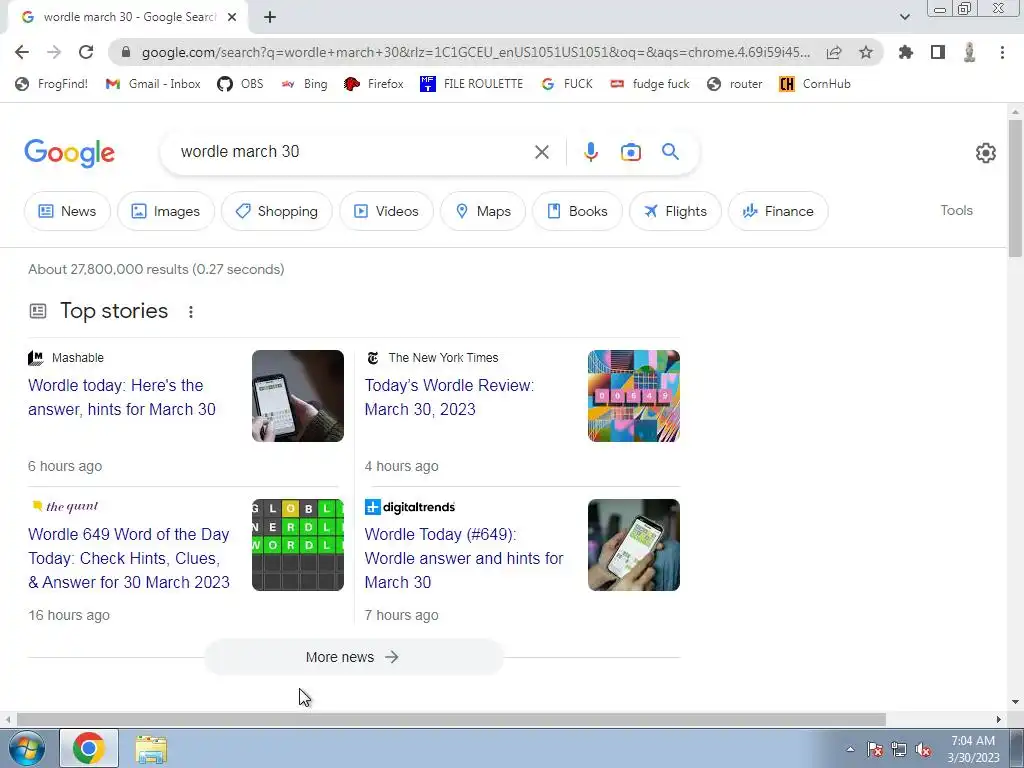Open the Windows Start menu
The image size is (1024, 768).
coord(25,748)
